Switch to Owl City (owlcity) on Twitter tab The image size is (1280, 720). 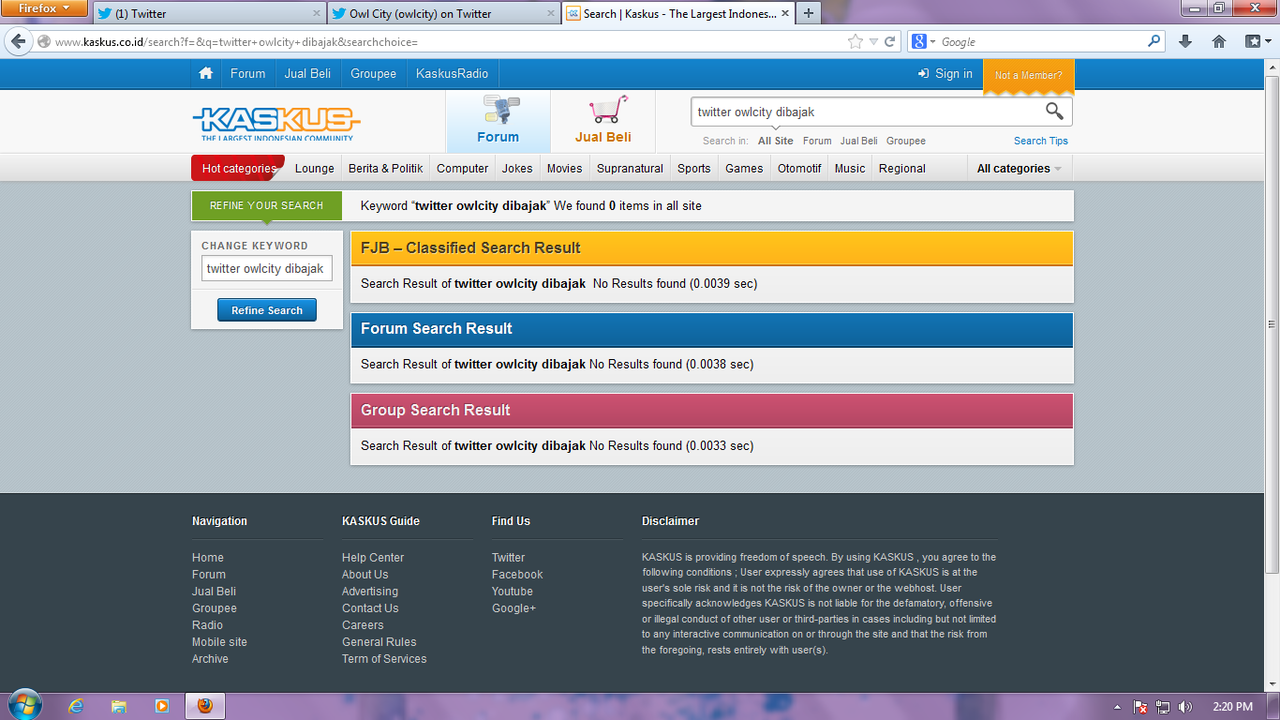[443, 13]
